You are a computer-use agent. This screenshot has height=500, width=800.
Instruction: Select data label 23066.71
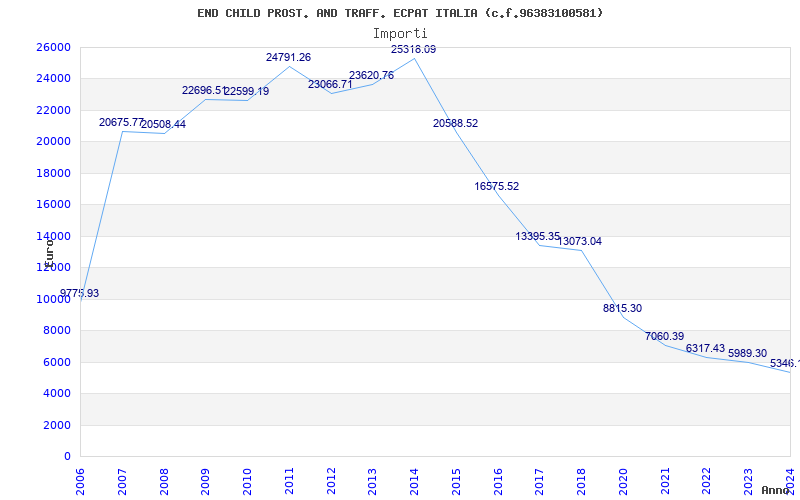click(330, 85)
